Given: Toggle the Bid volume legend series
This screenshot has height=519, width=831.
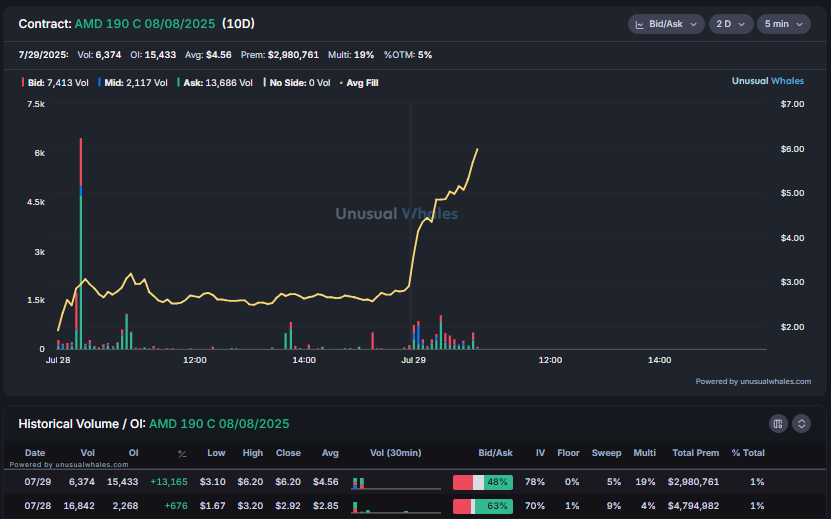Looking at the screenshot, I should (x=55, y=83).
